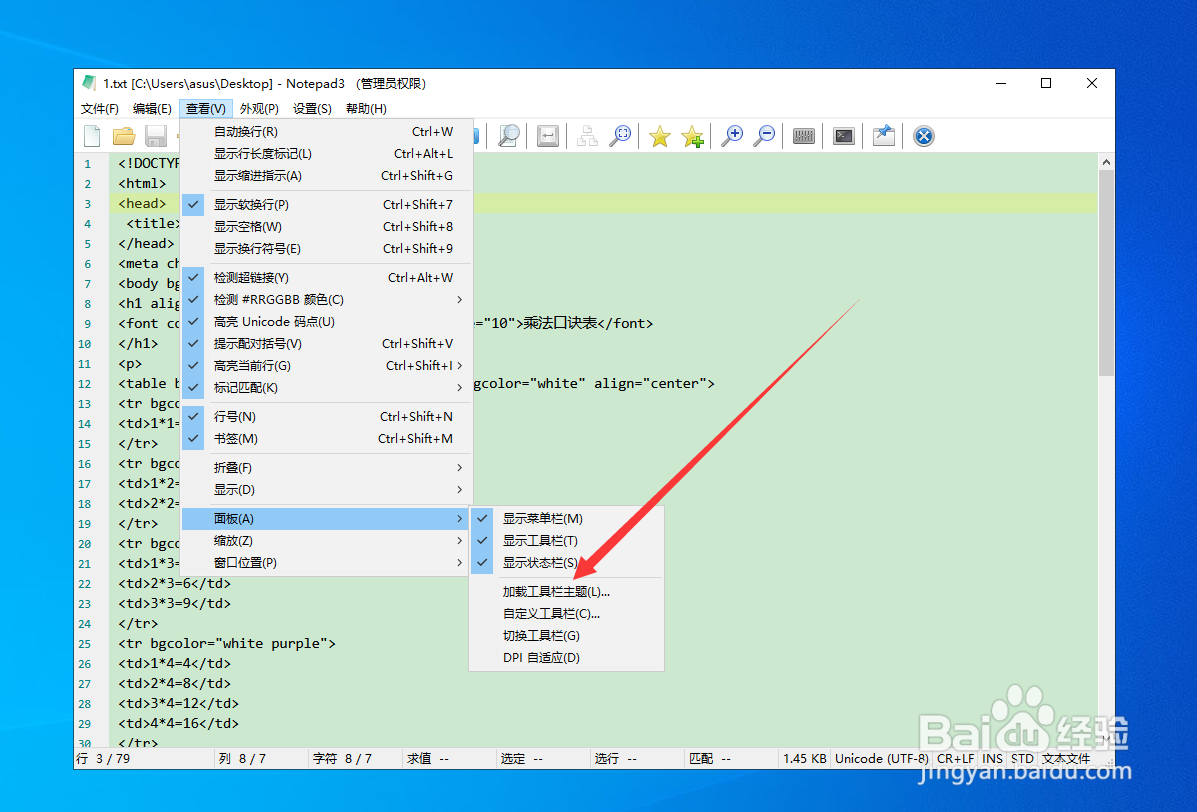This screenshot has width=1197, height=812.
Task: Open the 设置 menu
Action: coord(313,108)
